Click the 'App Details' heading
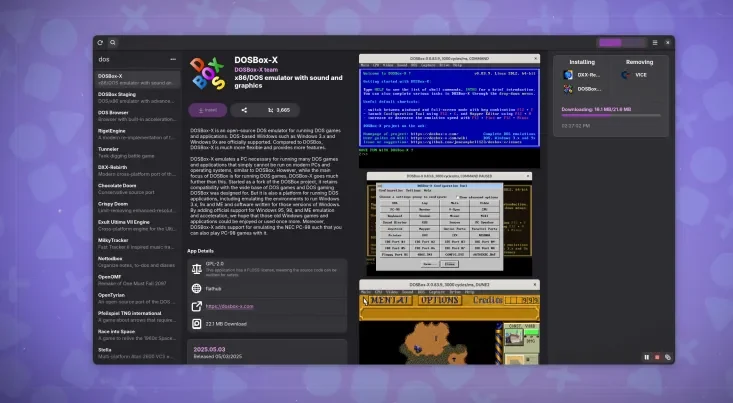The width and height of the screenshot is (733, 403). tap(201, 251)
